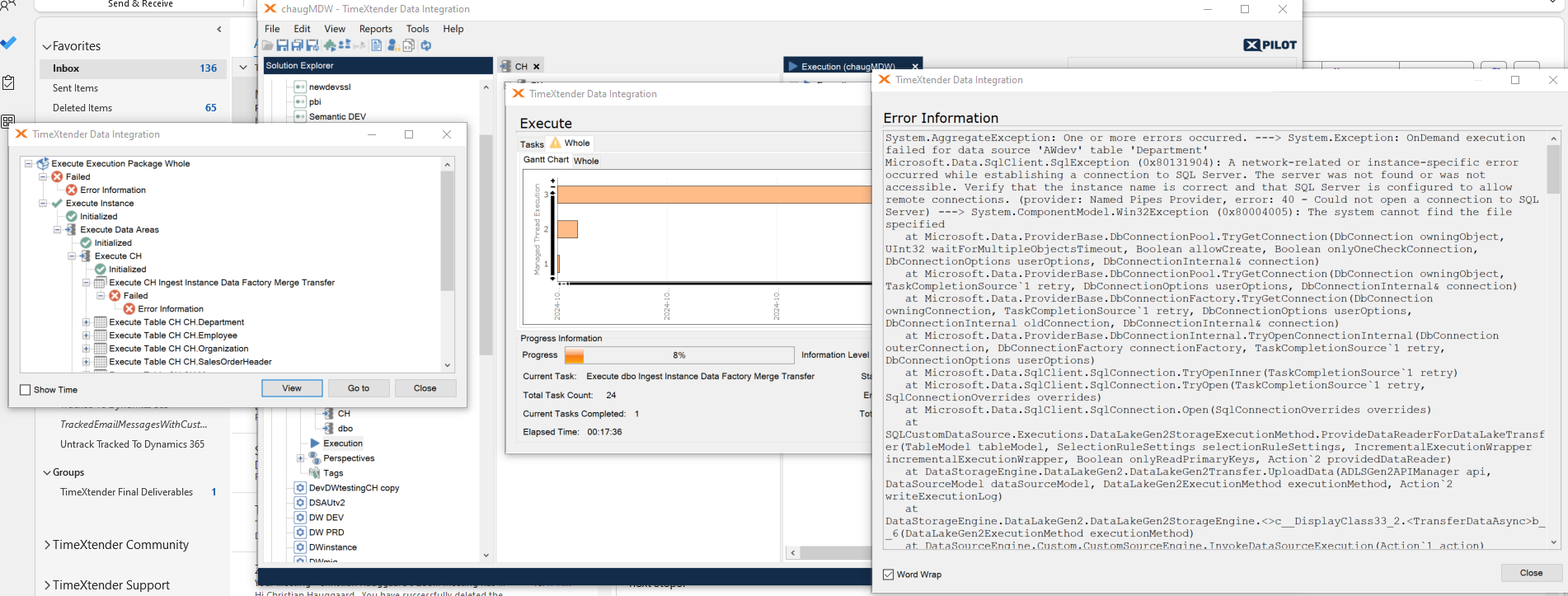Select the DevDWtestingCH copy instance

click(354, 487)
